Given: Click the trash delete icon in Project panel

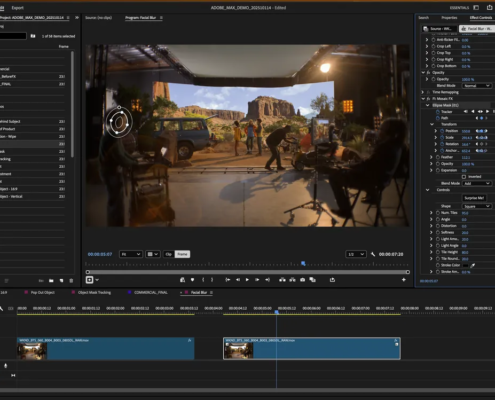Looking at the screenshot, I should tap(71, 281).
